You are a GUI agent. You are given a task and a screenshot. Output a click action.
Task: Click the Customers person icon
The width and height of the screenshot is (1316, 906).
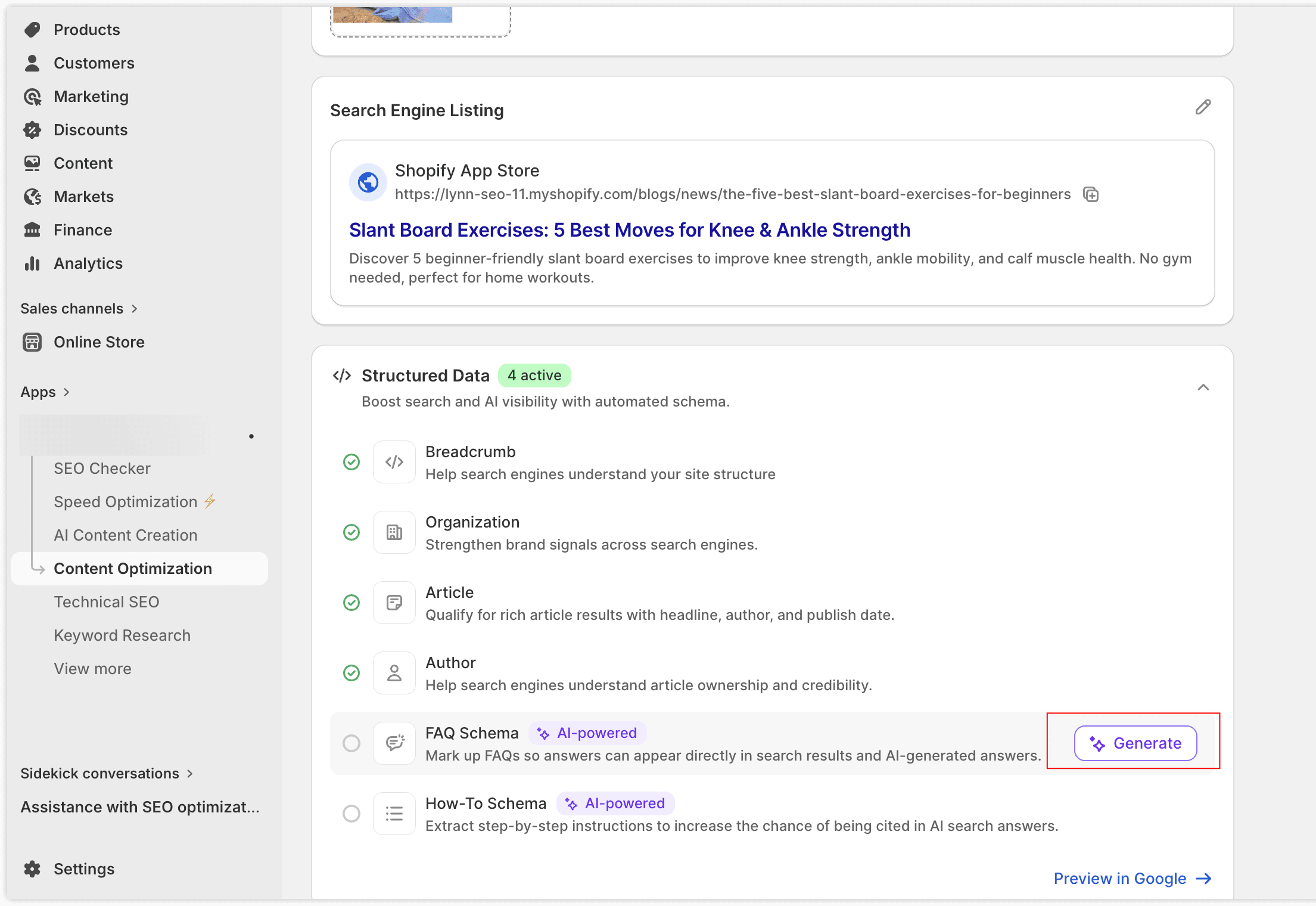pos(32,63)
